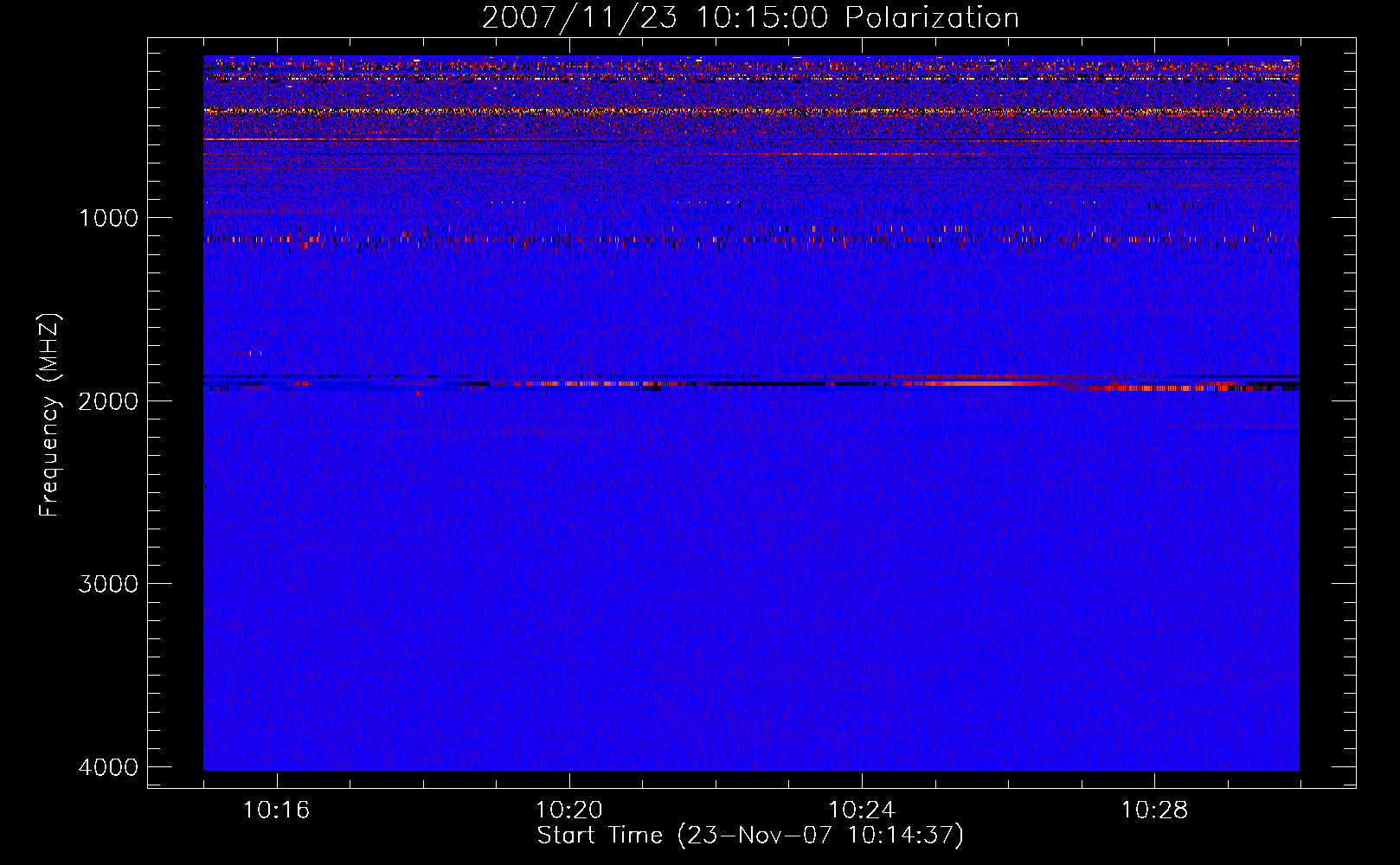The image size is (1400, 865).
Task: Click the '10:24' time tick label
Action: (x=862, y=811)
